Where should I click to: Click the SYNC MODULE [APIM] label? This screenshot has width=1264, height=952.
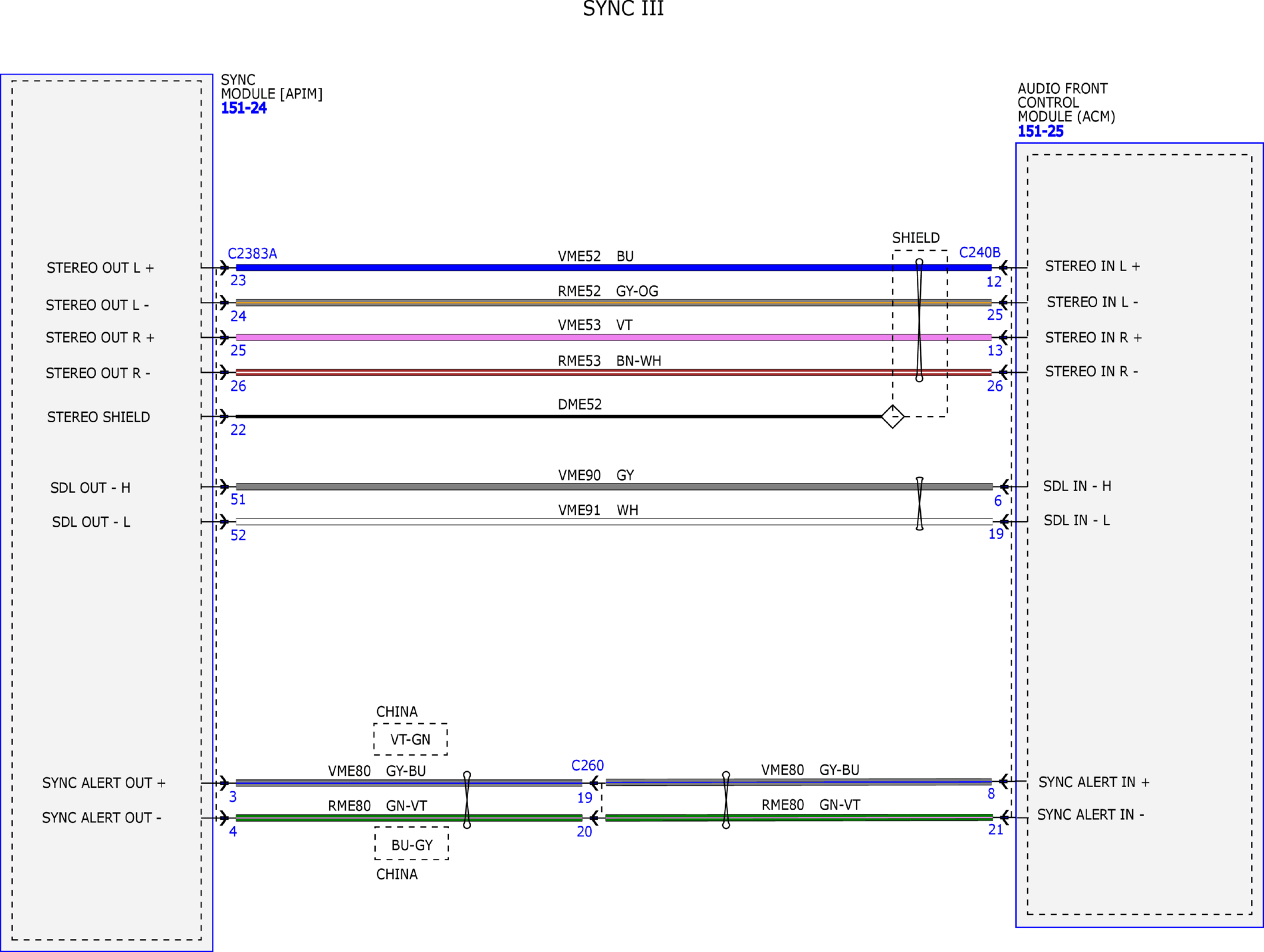tap(272, 87)
